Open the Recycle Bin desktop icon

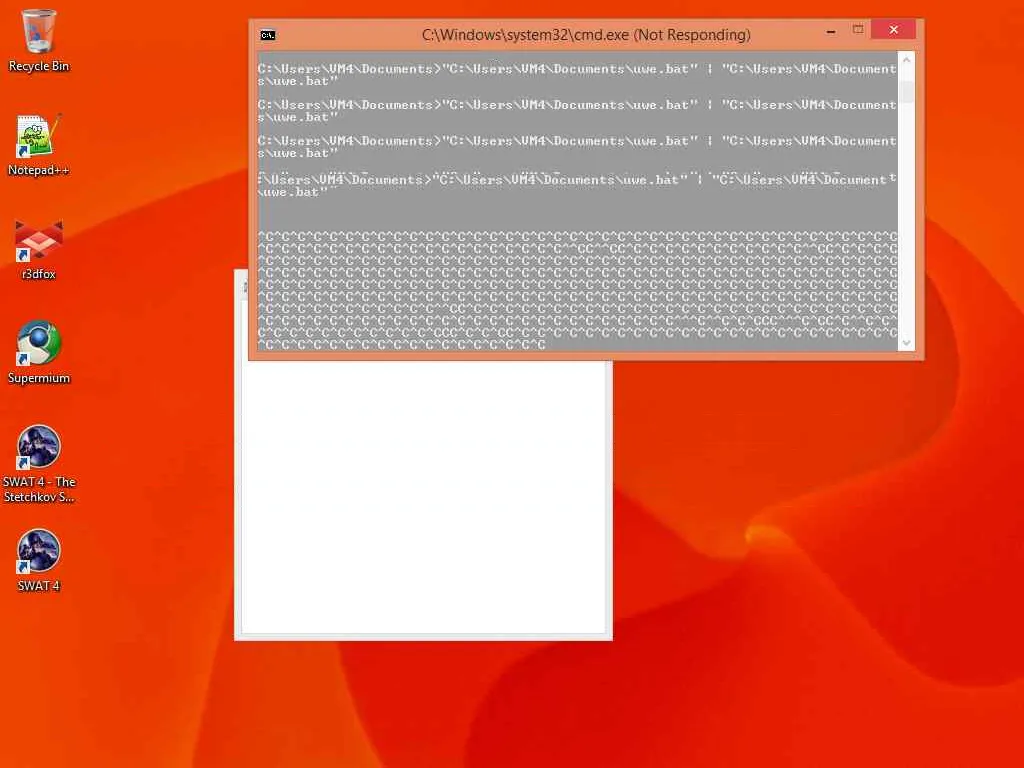[x=39, y=40]
